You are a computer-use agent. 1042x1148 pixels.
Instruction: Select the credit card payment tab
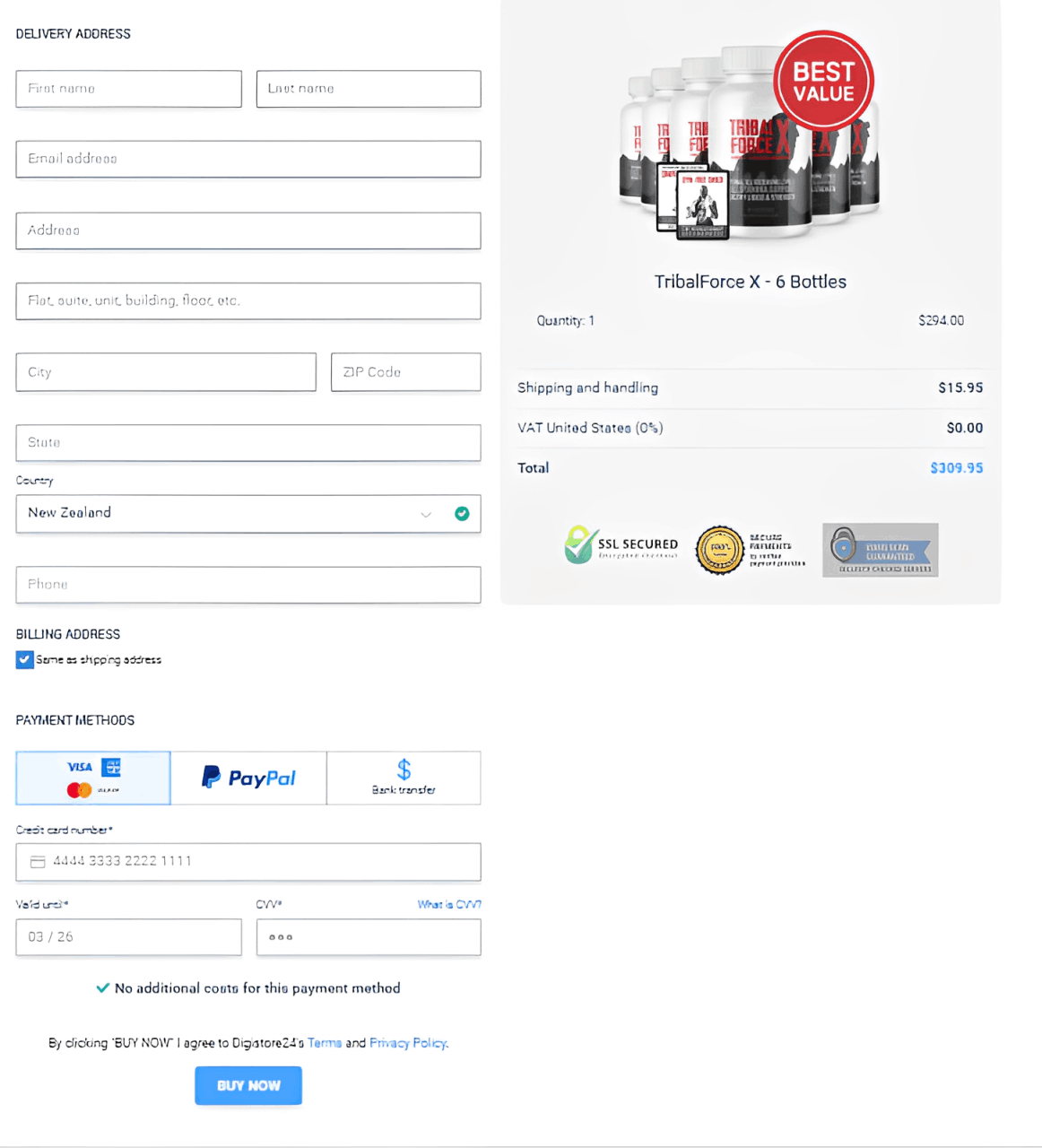click(93, 778)
